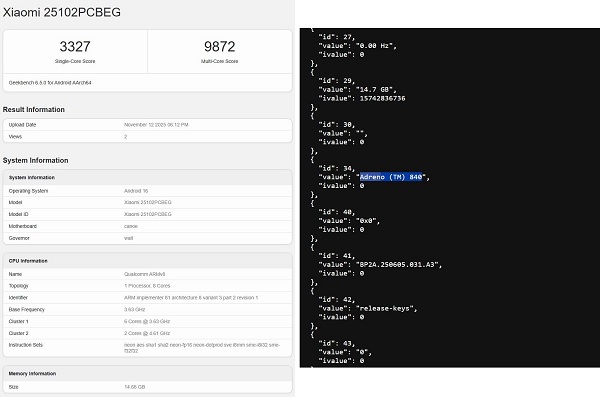
Task: Click the Result Information heading
Action: coord(34,109)
